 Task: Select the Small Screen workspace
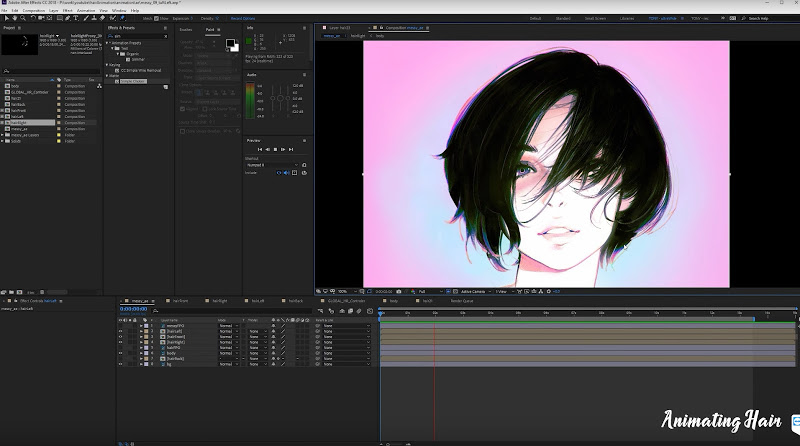595,18
